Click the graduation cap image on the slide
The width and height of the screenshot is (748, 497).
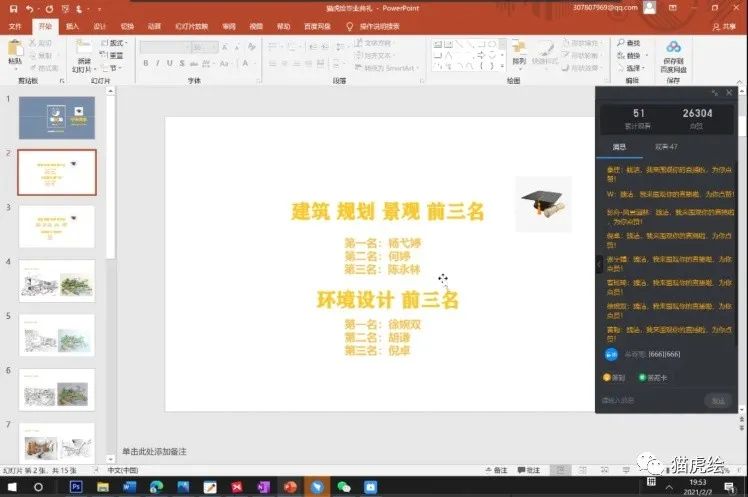[543, 204]
